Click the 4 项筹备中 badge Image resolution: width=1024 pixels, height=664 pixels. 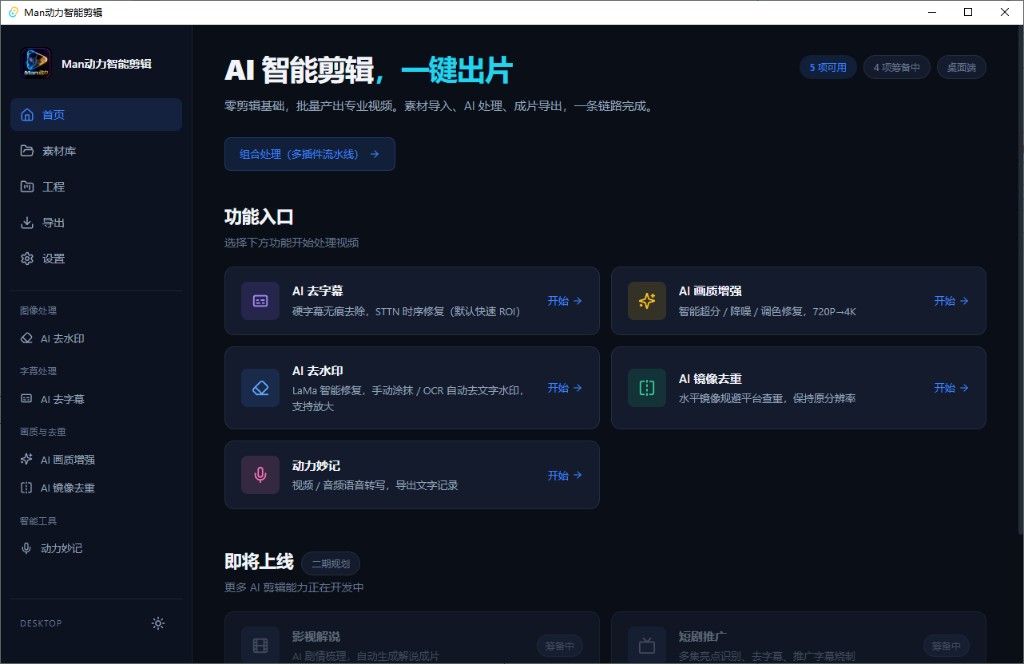pos(897,67)
